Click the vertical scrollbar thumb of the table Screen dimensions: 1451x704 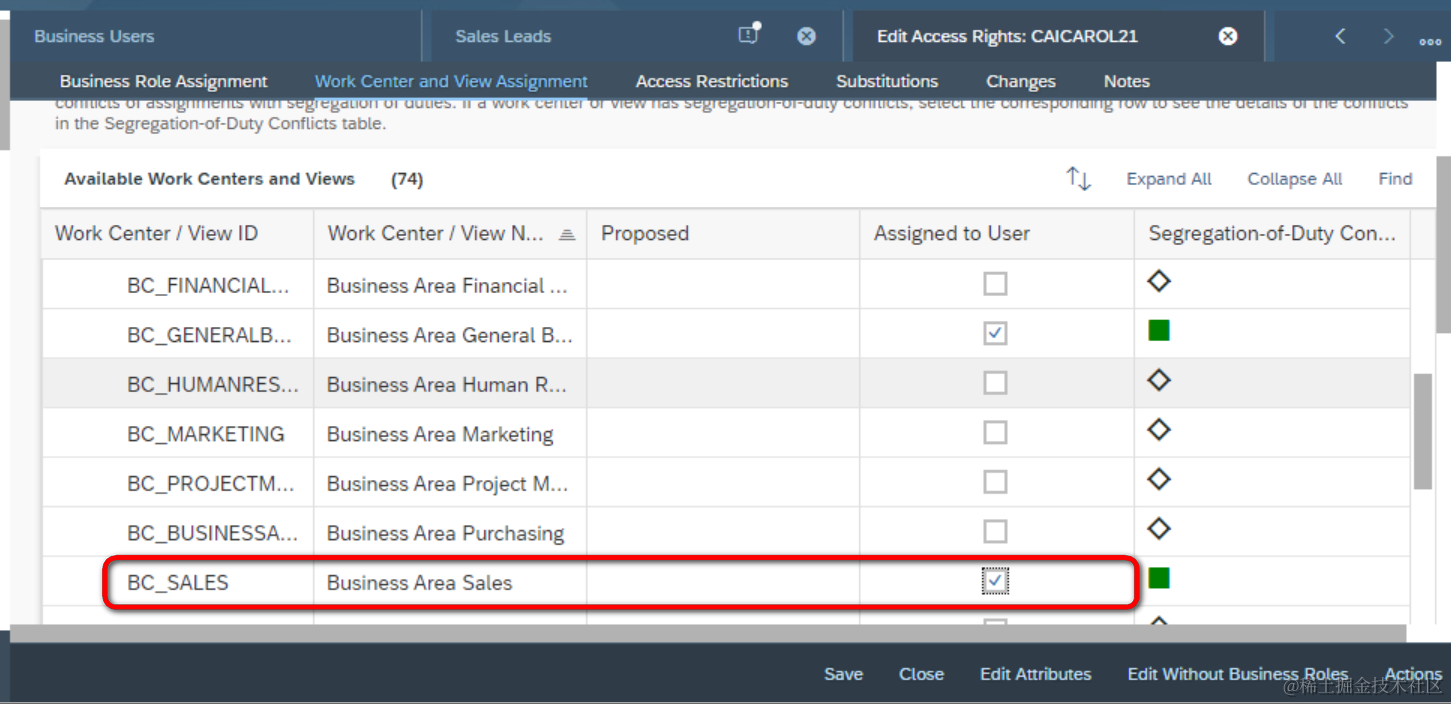click(1423, 431)
